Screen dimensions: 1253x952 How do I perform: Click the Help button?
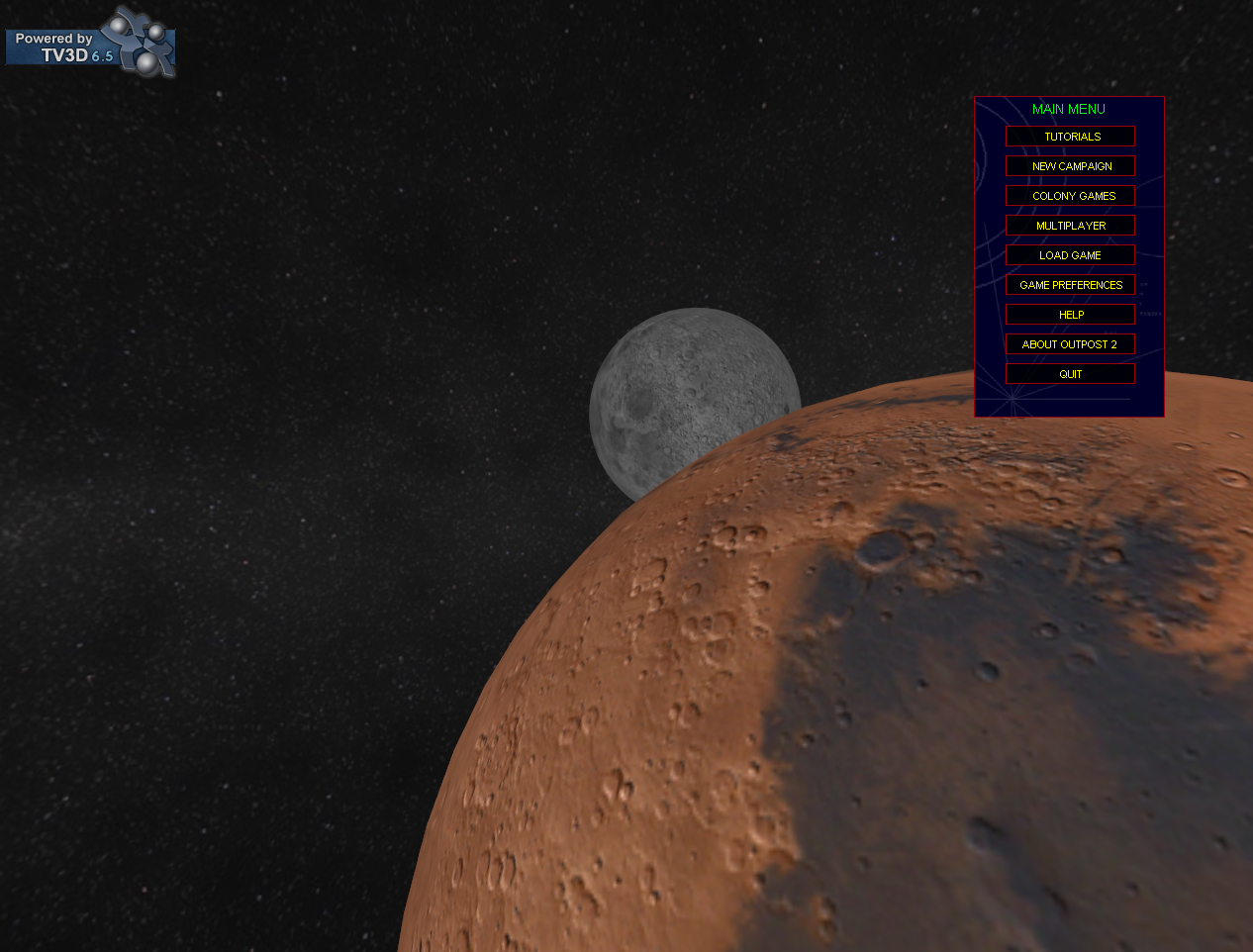[x=1070, y=315]
